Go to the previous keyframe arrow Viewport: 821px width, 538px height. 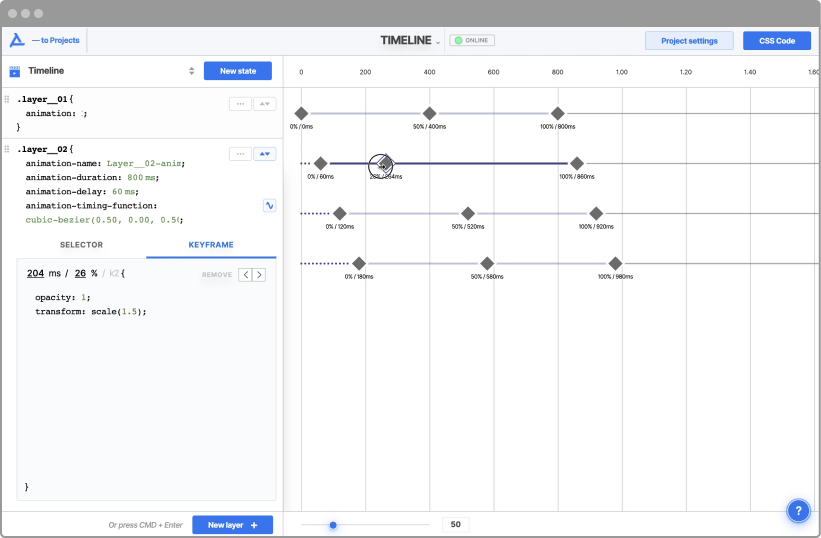coord(245,275)
